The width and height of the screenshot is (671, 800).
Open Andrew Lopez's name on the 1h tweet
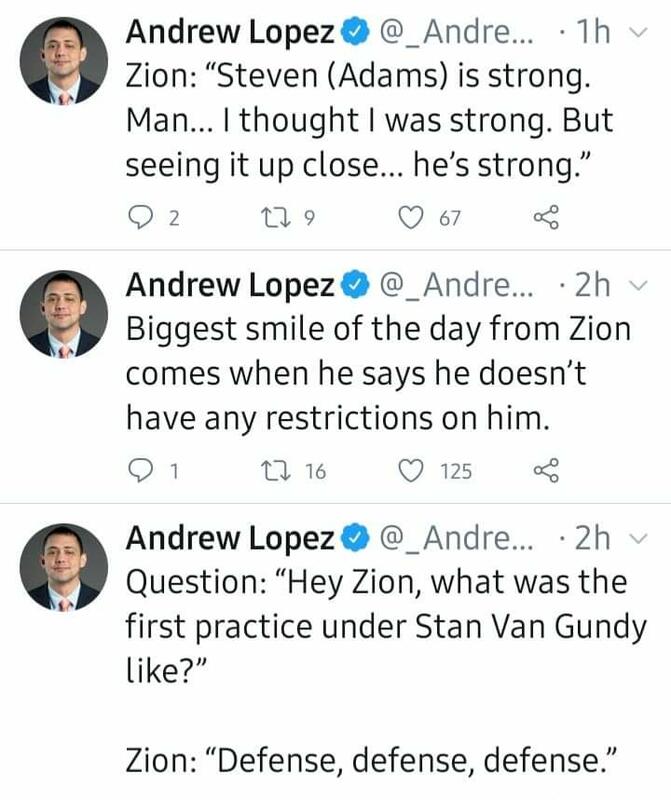coord(230,31)
